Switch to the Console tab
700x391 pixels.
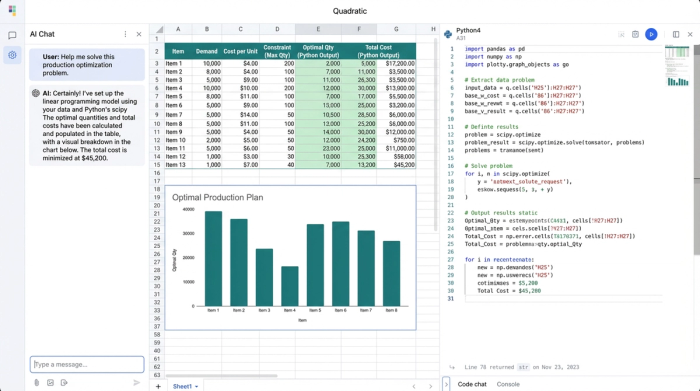click(508, 384)
